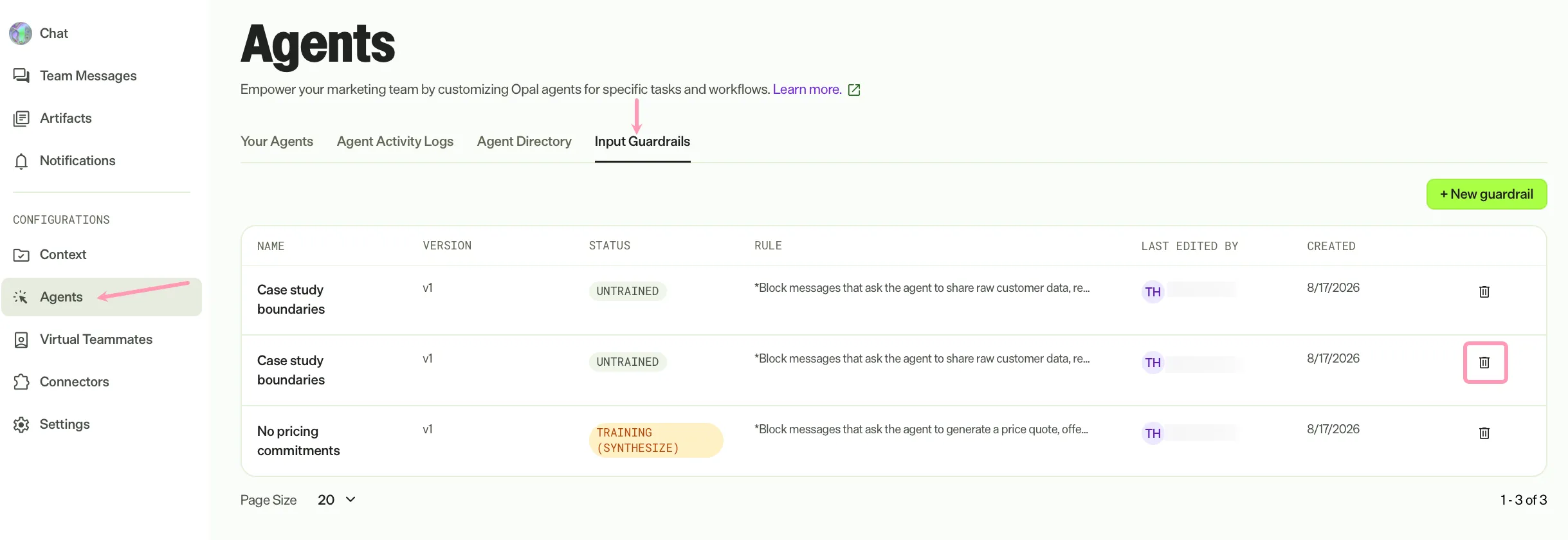The width and height of the screenshot is (1568, 540).
Task: Click TH avatar in No pricing commitments row
Action: click(1153, 433)
